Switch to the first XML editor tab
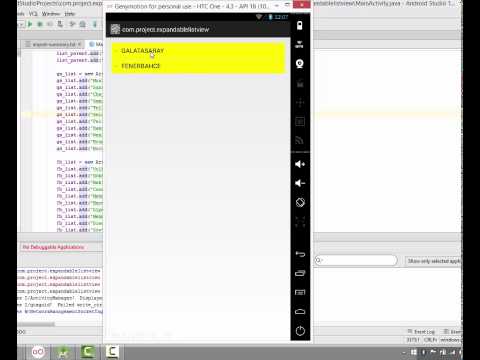Viewport: 480px width, 360px height. click(53, 44)
